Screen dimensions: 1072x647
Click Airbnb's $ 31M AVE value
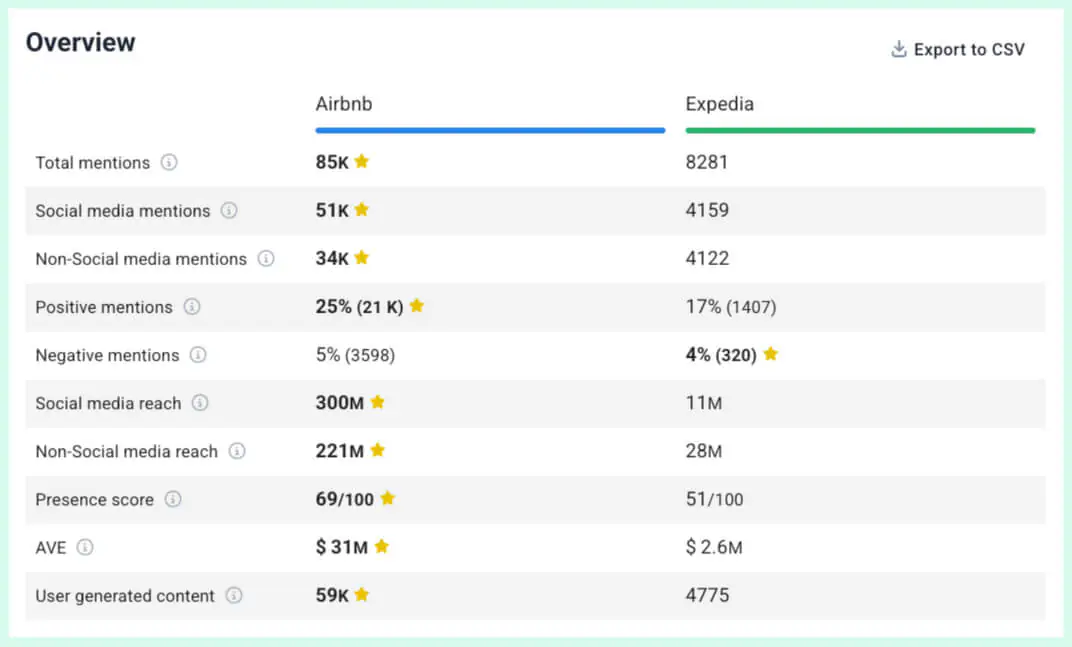(x=341, y=547)
